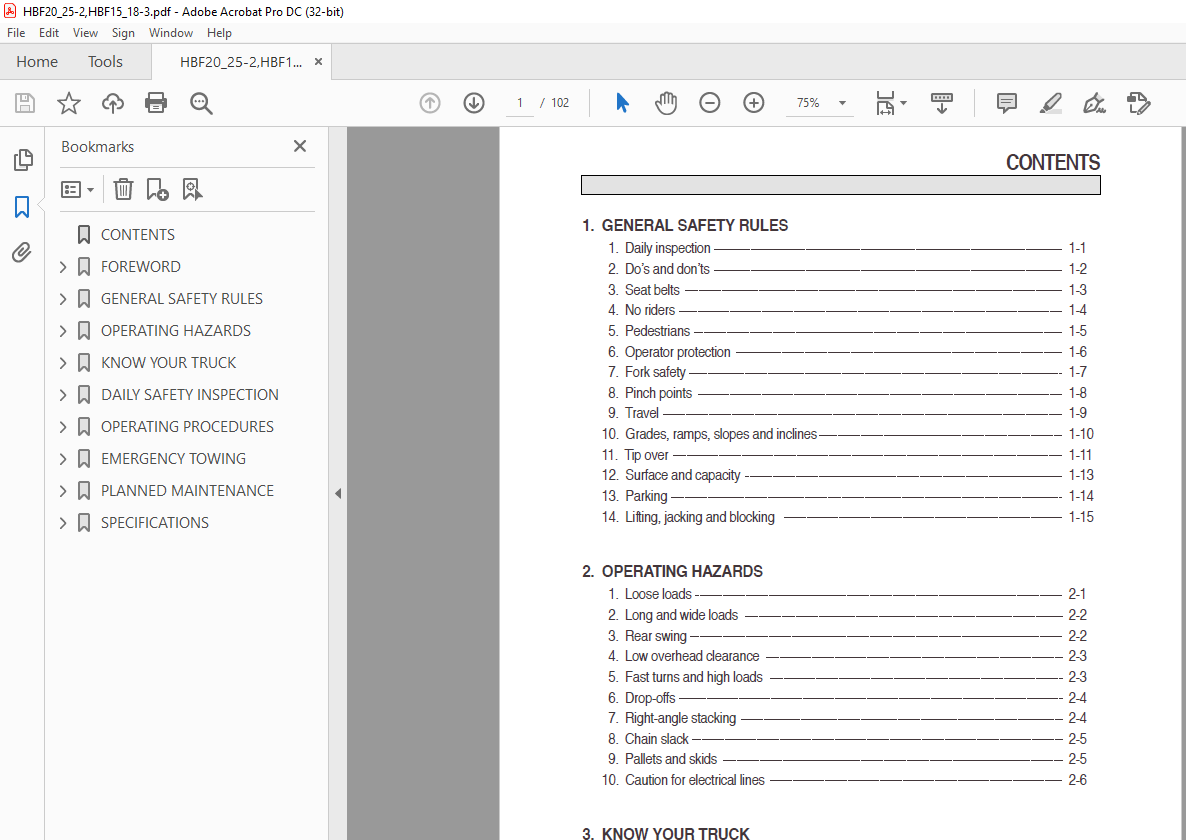Expand EMERGENCY TOWING bookmark
1186x840 pixels.
pyautogui.click(x=64, y=459)
